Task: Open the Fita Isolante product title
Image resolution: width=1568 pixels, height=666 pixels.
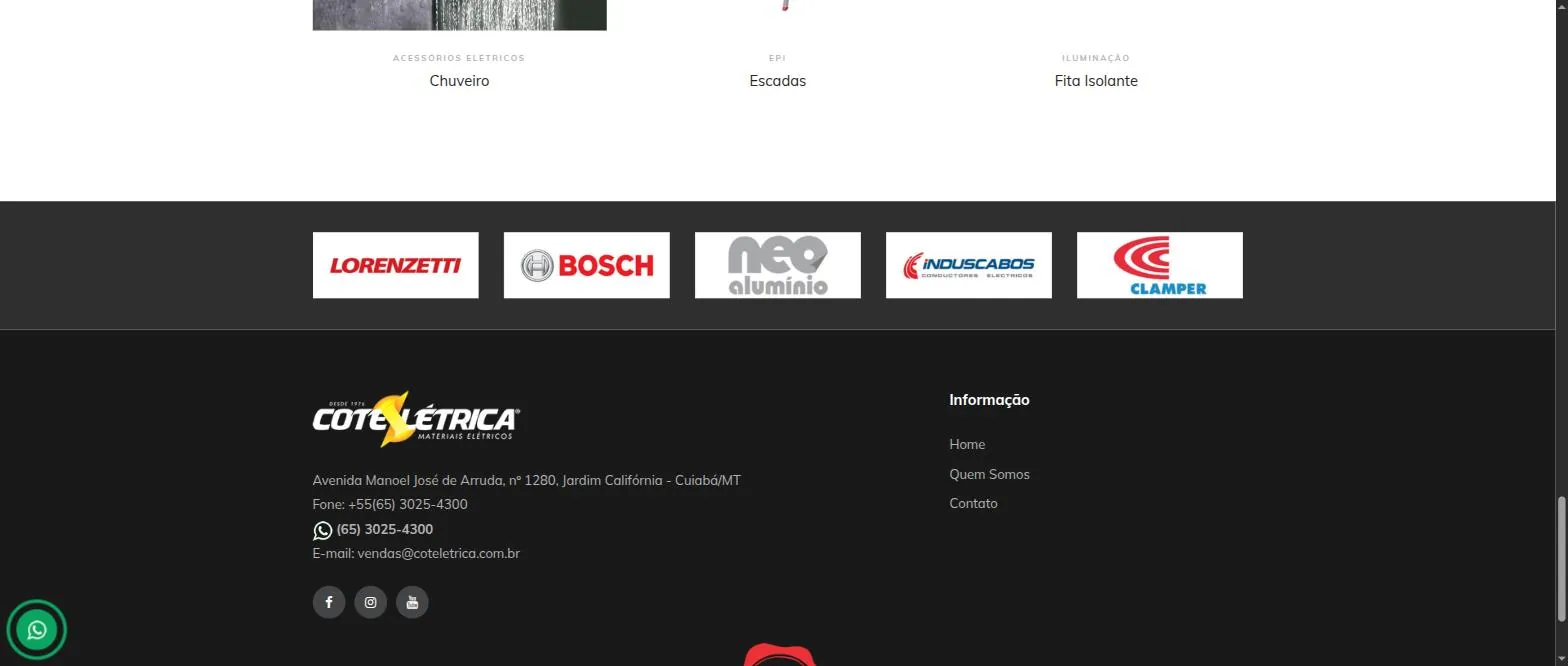Action: 1096,81
